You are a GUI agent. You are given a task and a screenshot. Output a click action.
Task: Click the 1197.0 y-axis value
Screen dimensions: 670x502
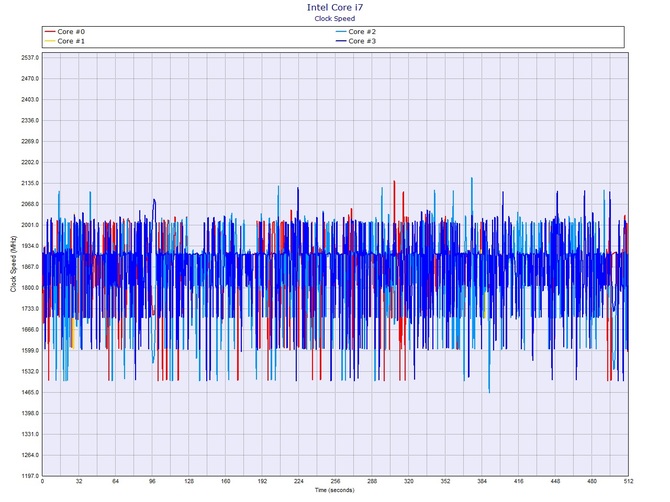[30, 476]
